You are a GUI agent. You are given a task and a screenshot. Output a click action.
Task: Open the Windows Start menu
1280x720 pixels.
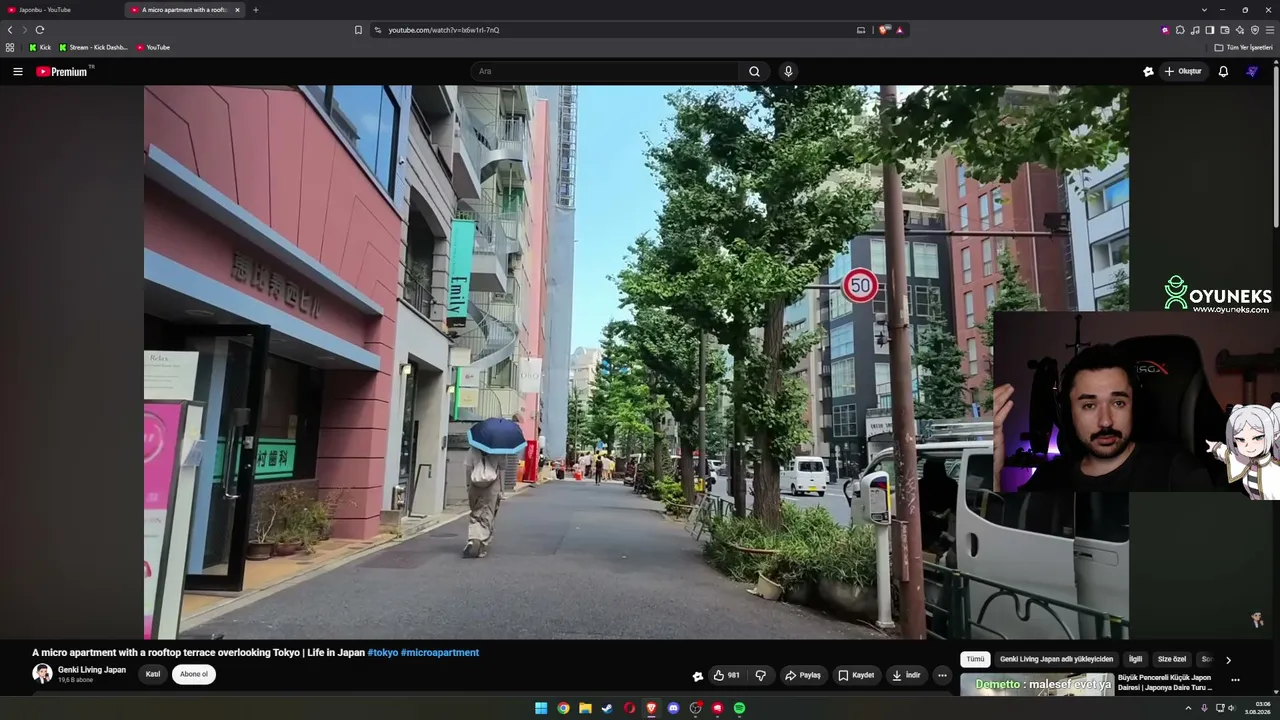(541, 708)
